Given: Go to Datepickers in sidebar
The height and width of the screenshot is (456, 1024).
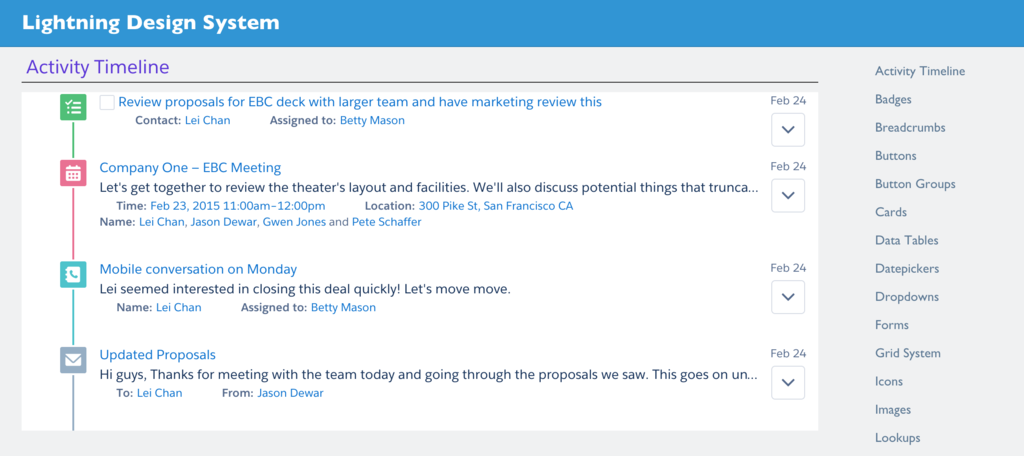Looking at the screenshot, I should (x=907, y=268).
